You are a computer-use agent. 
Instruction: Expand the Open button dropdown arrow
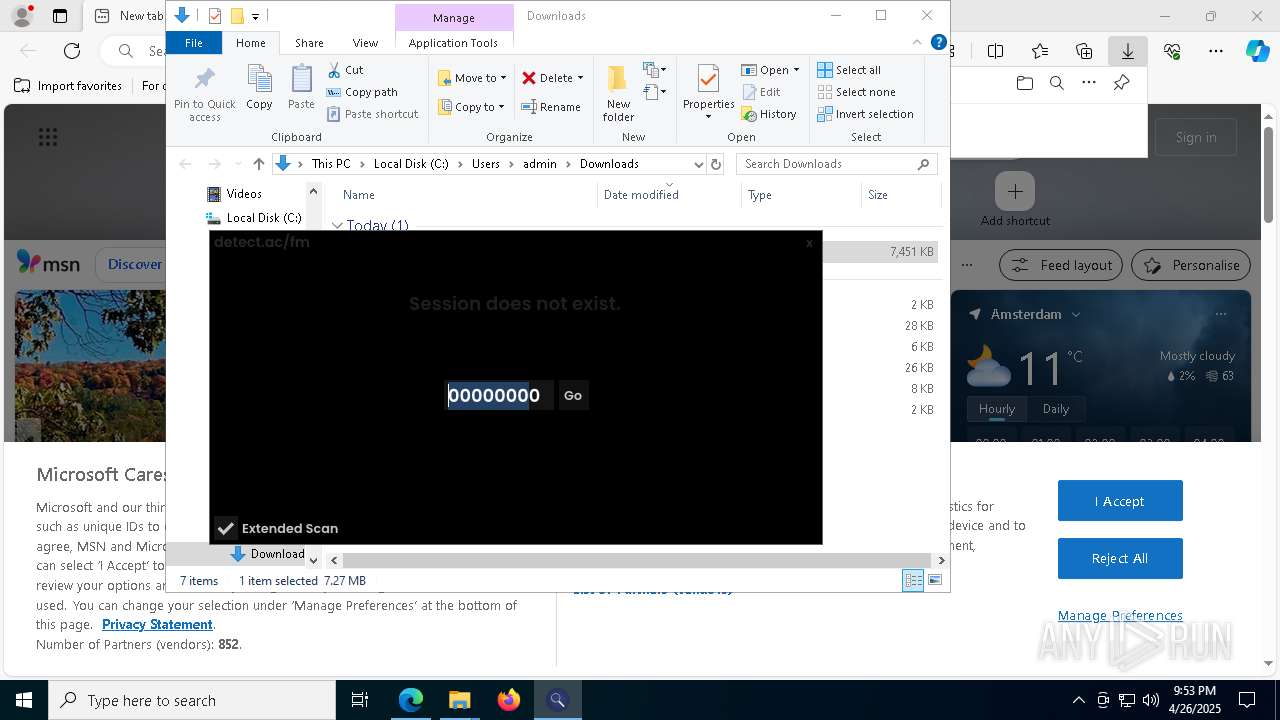click(796, 70)
